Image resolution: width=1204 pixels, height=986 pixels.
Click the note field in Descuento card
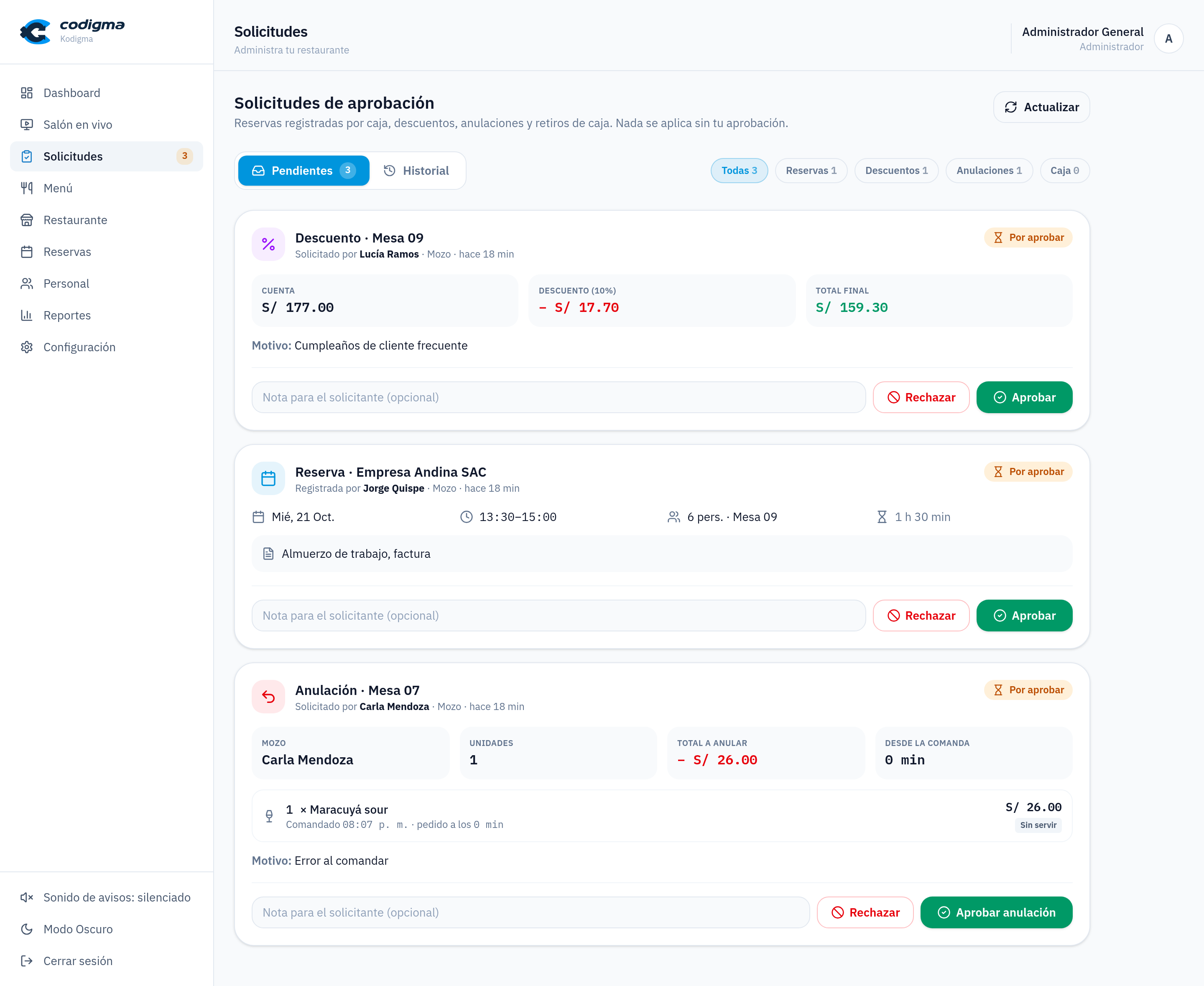click(558, 397)
